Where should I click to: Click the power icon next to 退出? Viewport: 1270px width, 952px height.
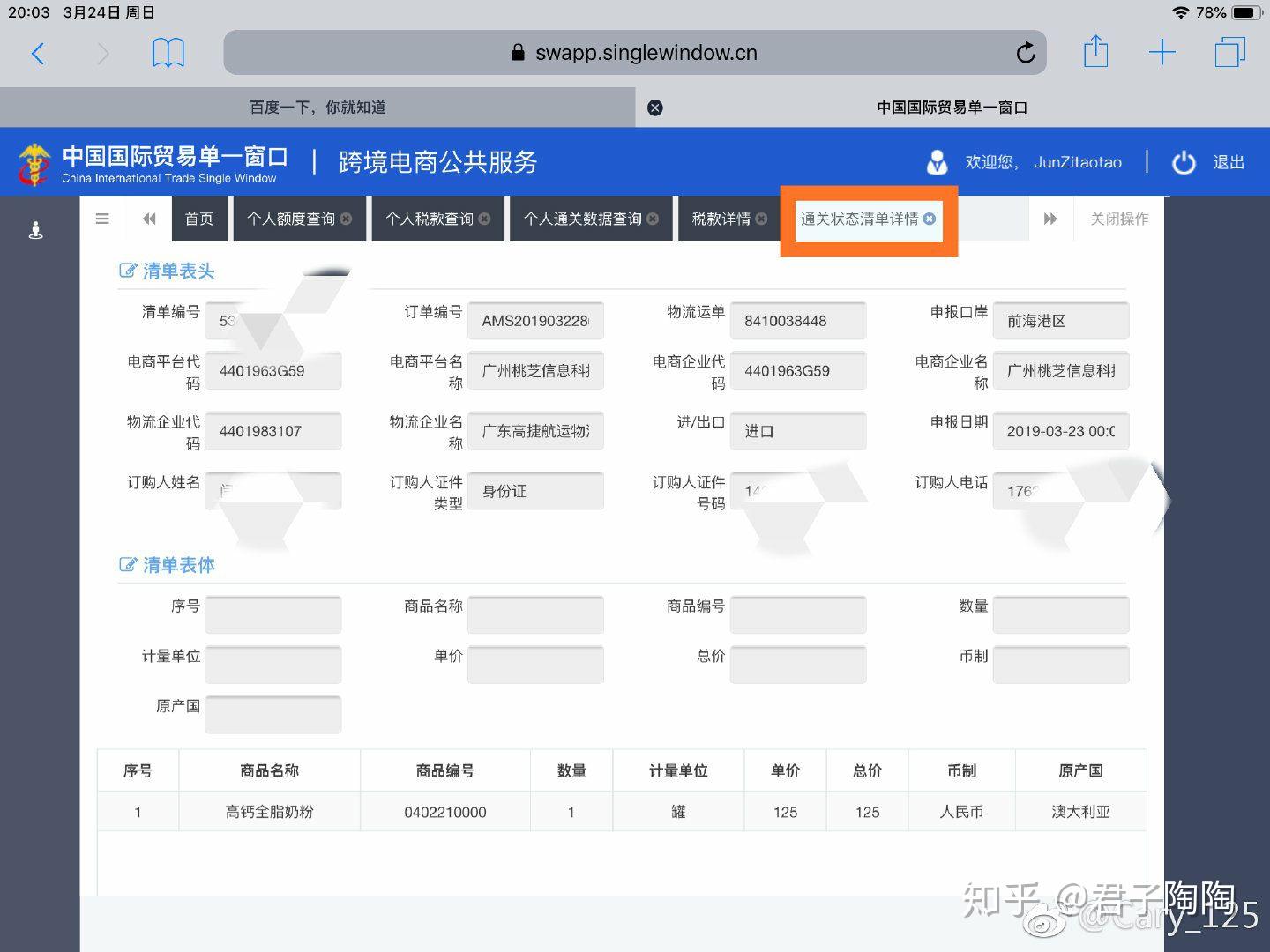(1184, 162)
